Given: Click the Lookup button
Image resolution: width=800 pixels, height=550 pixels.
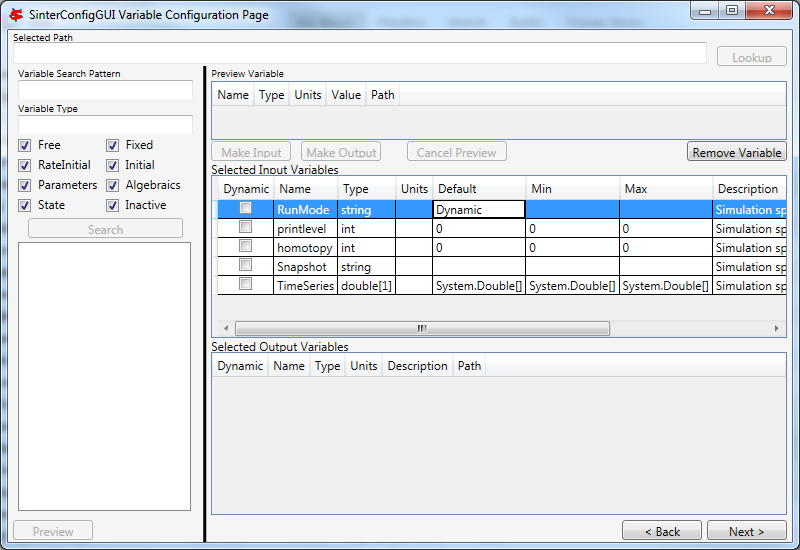Looking at the screenshot, I should pos(752,57).
